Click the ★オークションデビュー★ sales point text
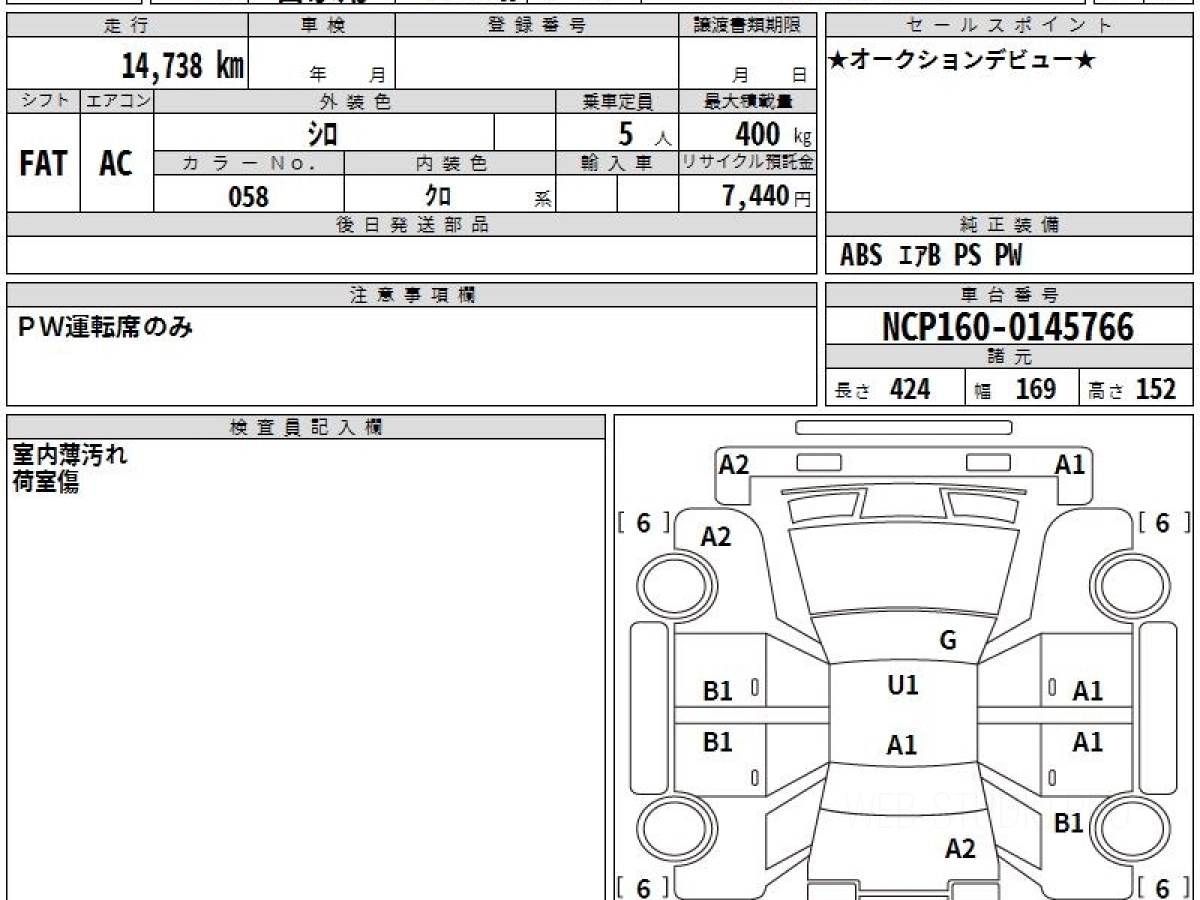1200x900 pixels. pyautogui.click(x=962, y=61)
